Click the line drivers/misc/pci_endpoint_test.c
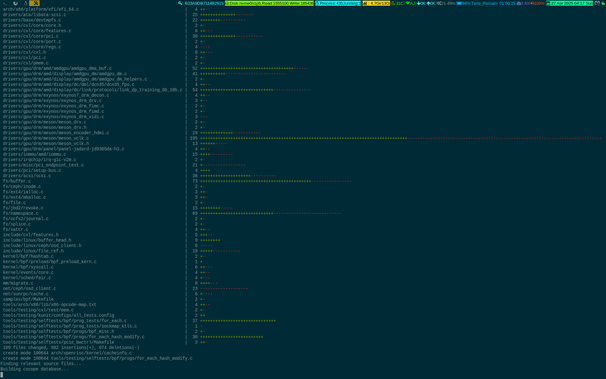This screenshot has width=606, height=379. tap(43, 165)
